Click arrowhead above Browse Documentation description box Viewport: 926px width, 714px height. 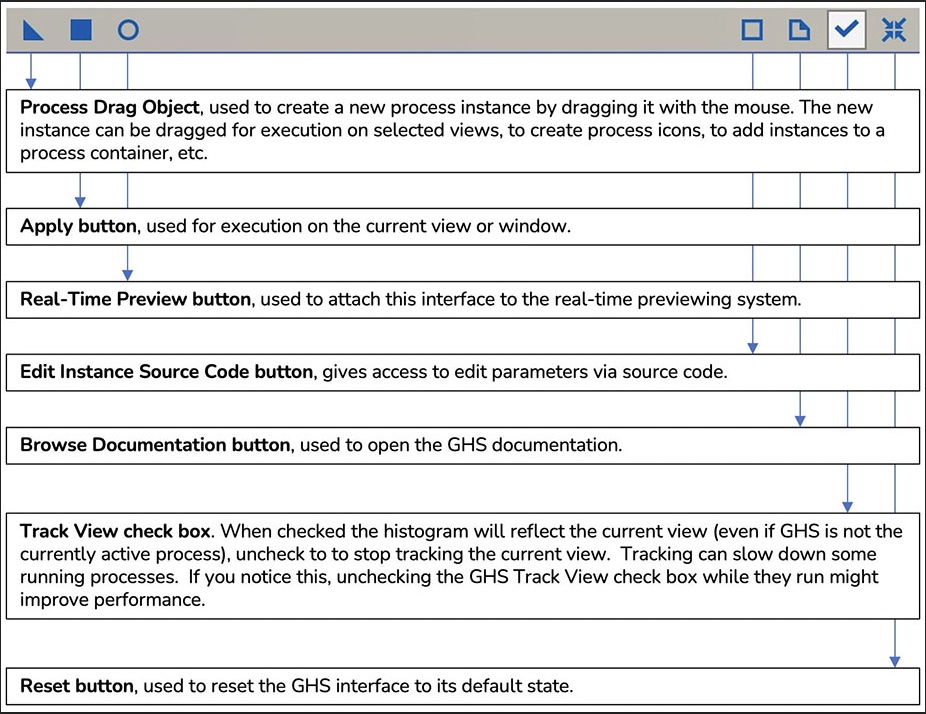pyautogui.click(x=800, y=421)
